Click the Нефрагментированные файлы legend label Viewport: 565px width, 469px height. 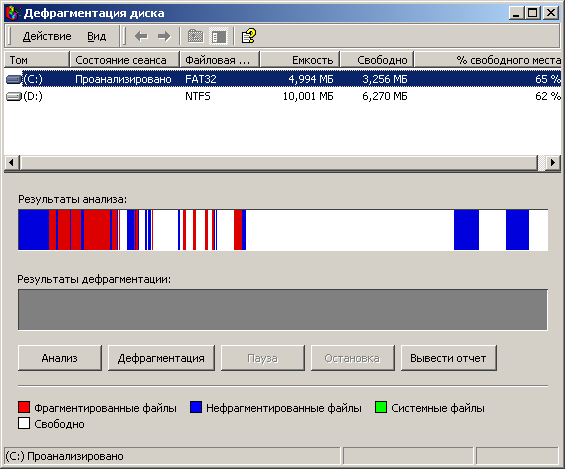[284, 408]
